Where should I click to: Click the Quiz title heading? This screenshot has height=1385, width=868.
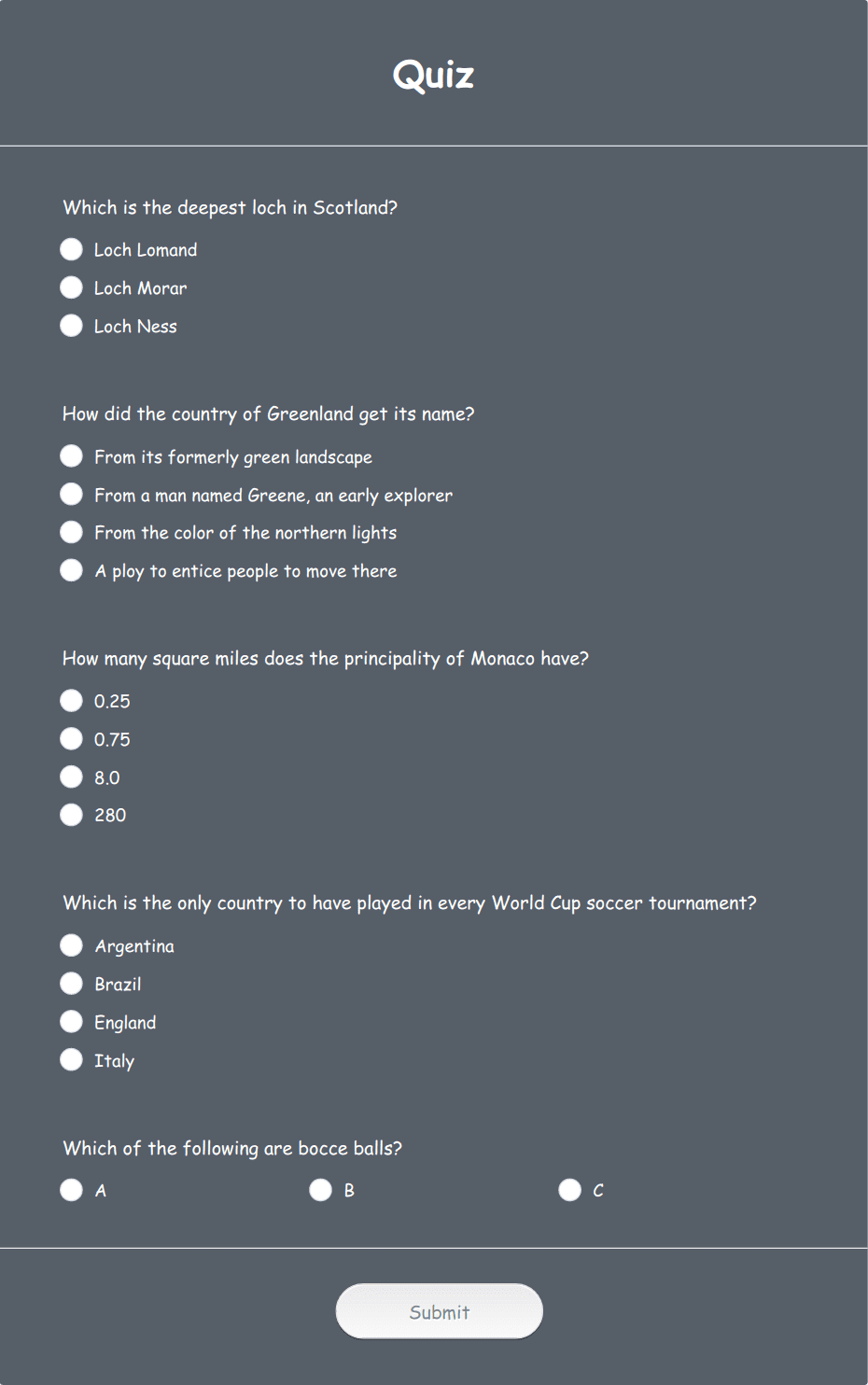(x=434, y=75)
